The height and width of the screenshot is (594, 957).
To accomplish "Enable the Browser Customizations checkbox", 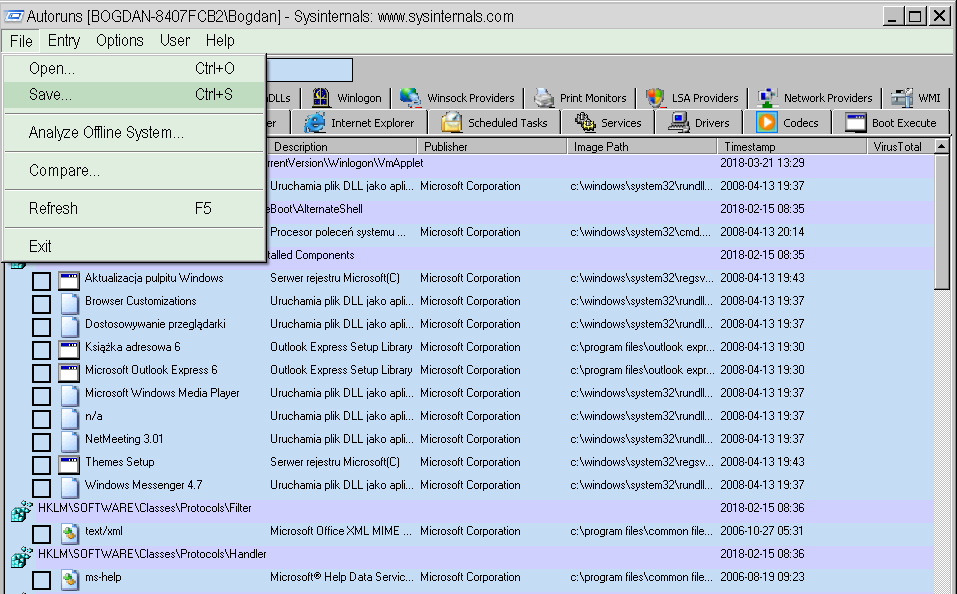I will 41,304.
